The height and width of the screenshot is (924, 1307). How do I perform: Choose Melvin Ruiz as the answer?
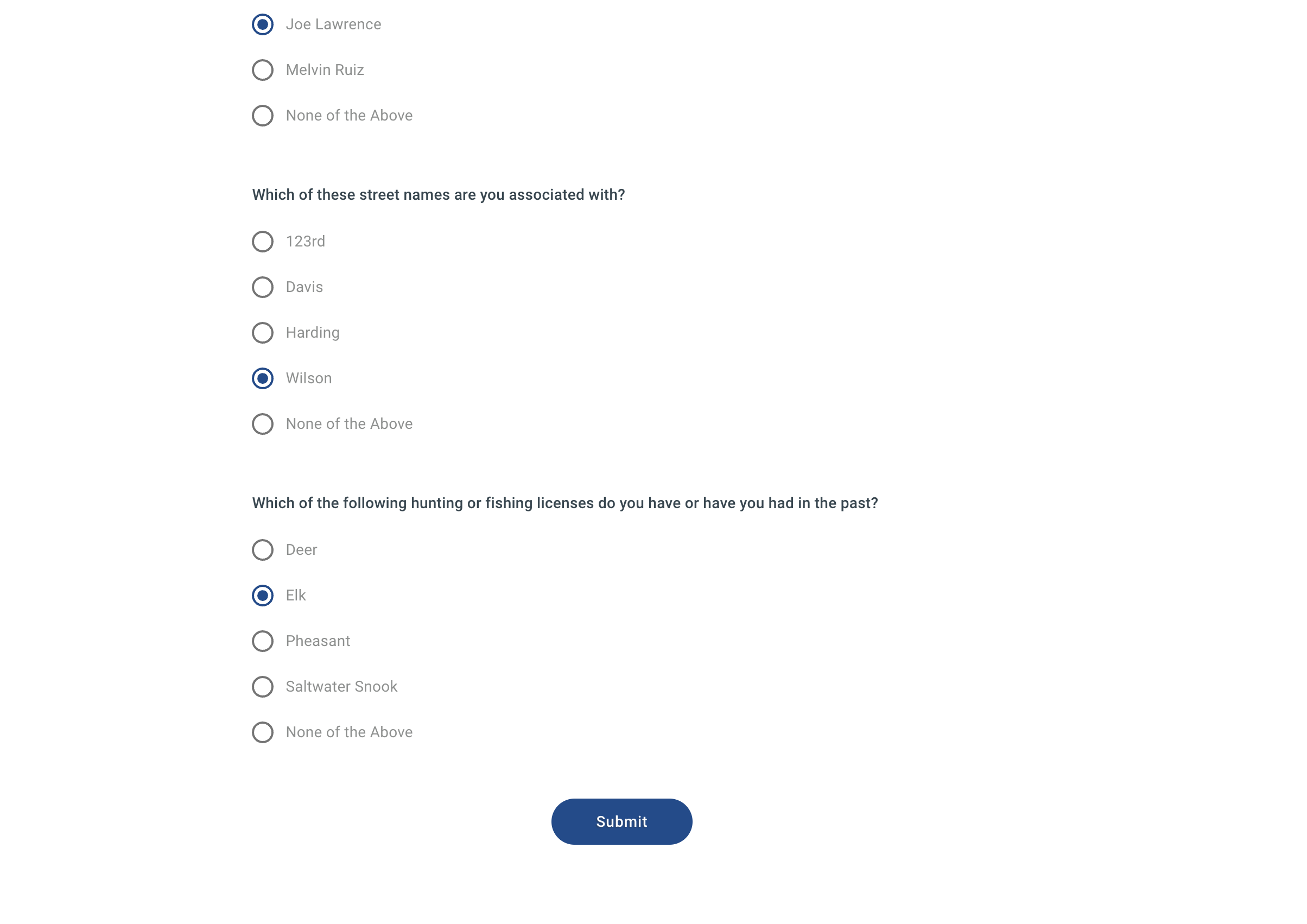pos(262,70)
